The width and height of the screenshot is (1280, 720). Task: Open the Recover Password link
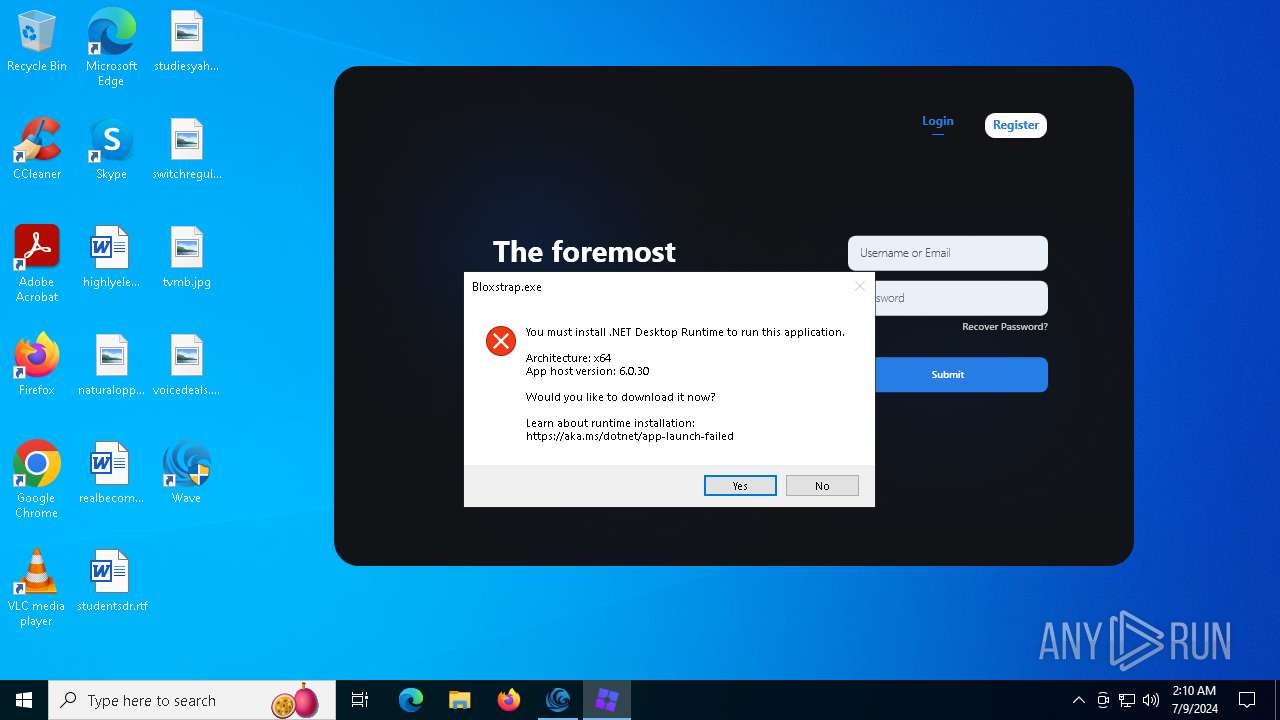1005,327
